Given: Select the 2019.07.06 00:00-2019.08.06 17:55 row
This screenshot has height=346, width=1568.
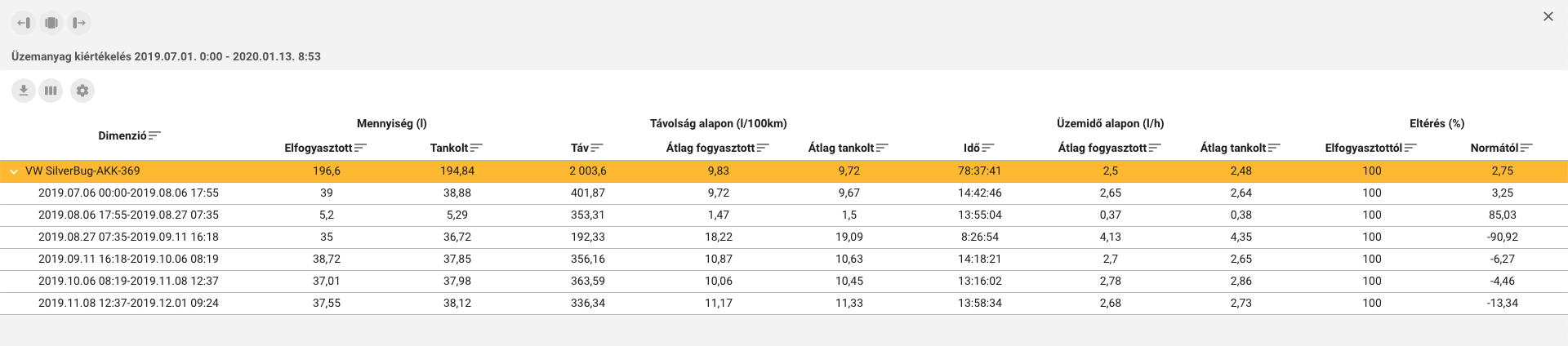Looking at the screenshot, I should pos(128,193).
